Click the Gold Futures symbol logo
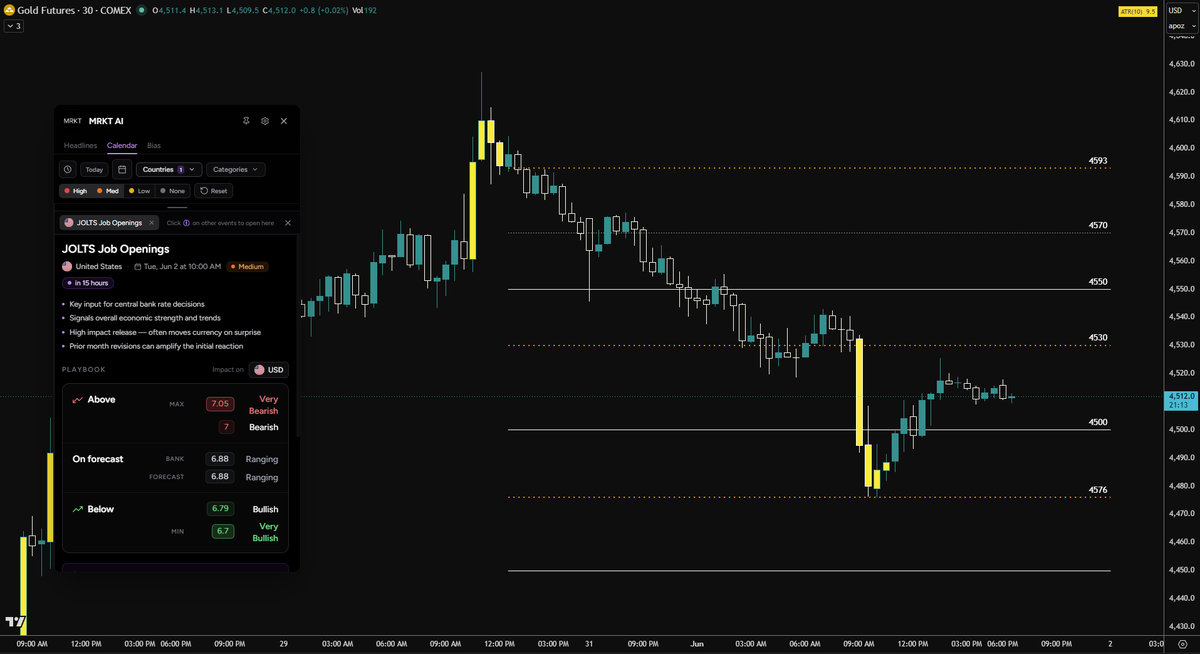1200x654 pixels. 8,9
